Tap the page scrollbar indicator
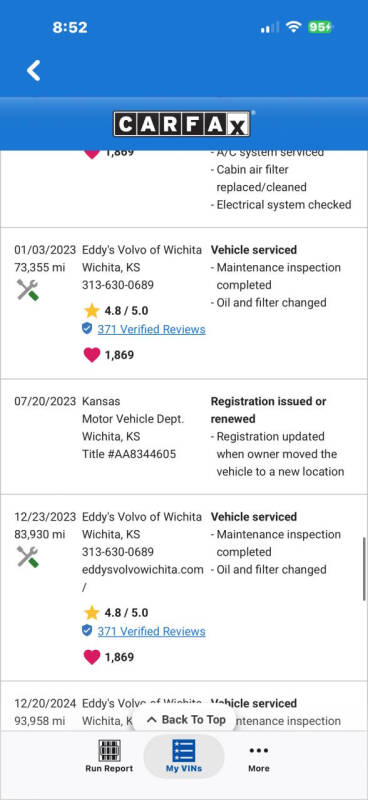 pyautogui.click(x=364, y=568)
